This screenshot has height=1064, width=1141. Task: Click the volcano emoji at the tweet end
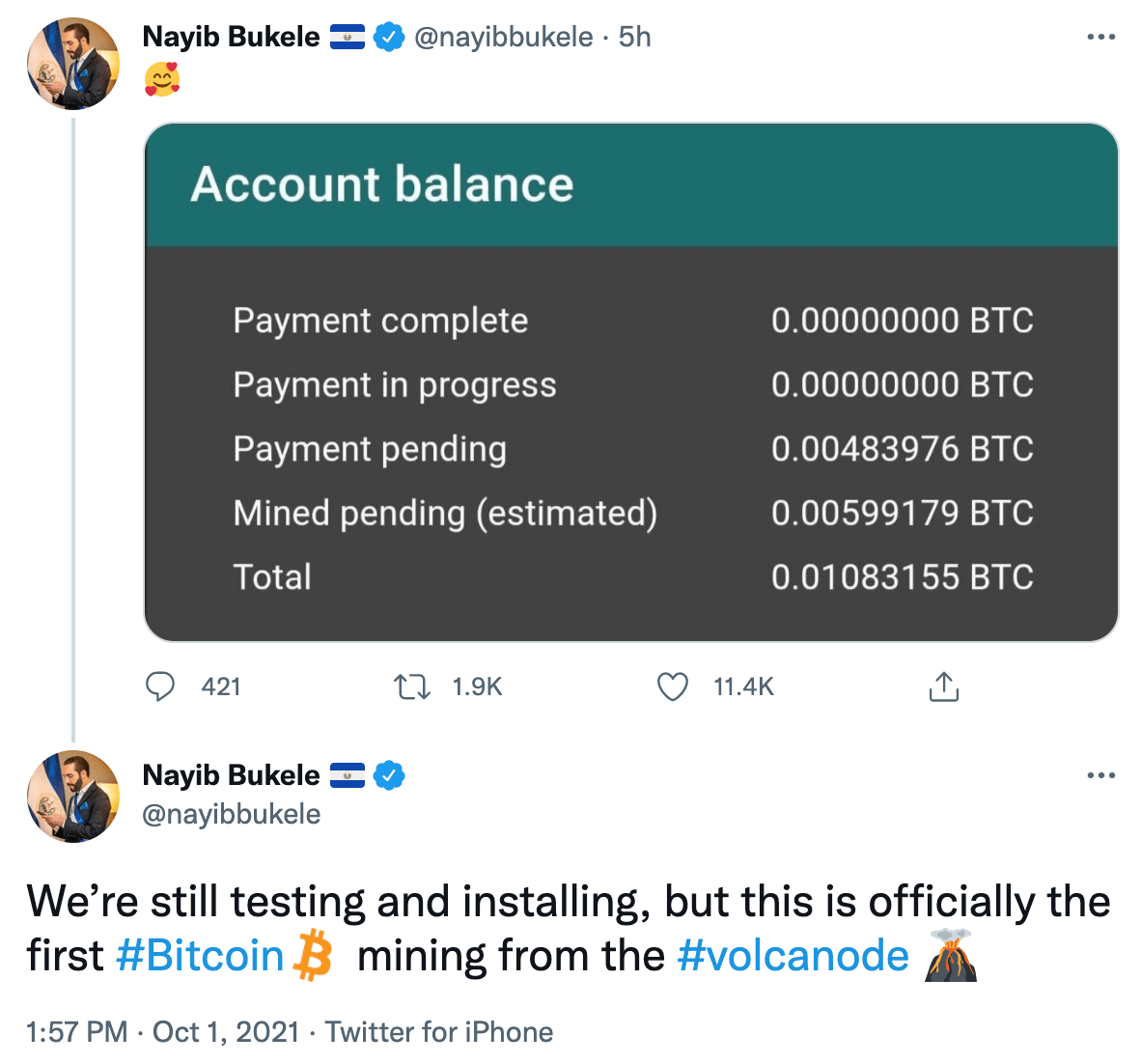pos(951,955)
